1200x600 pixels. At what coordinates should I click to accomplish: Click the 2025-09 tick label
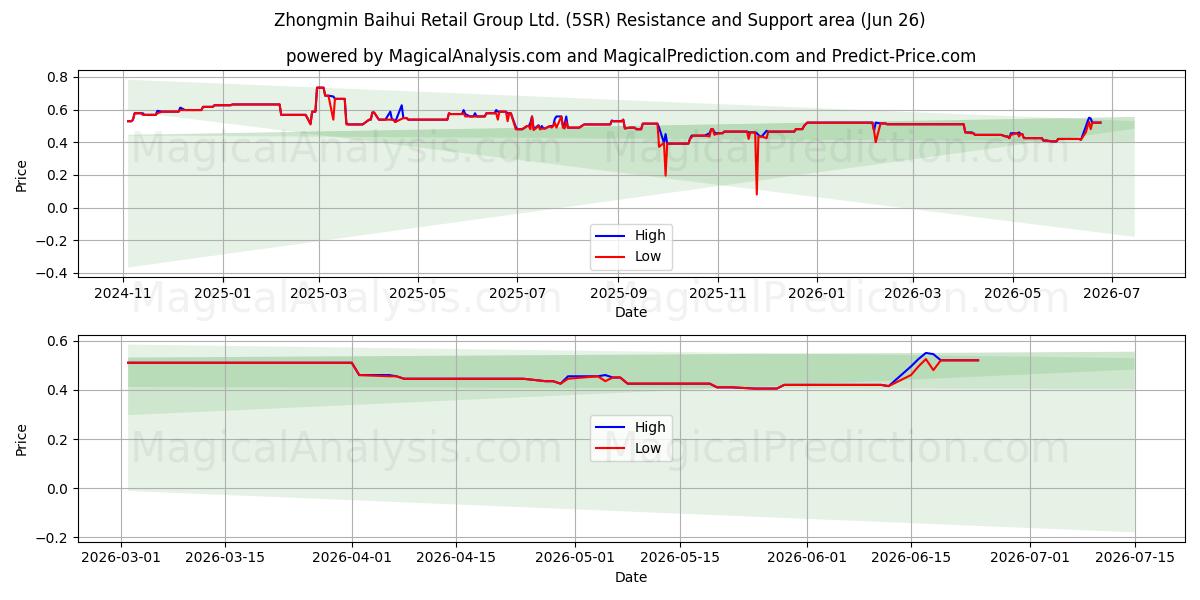(618, 293)
